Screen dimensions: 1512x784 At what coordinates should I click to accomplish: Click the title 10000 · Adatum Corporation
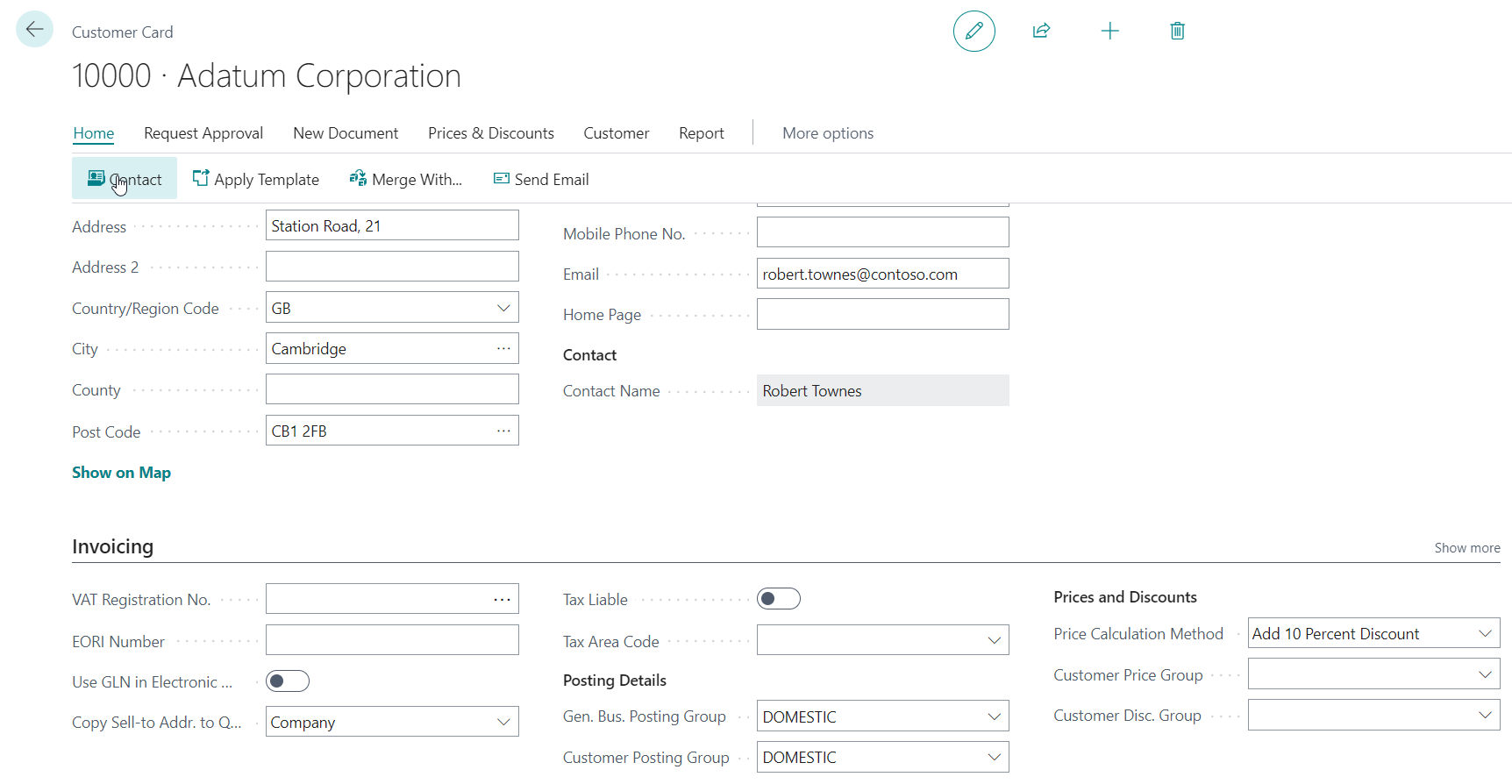pos(267,76)
